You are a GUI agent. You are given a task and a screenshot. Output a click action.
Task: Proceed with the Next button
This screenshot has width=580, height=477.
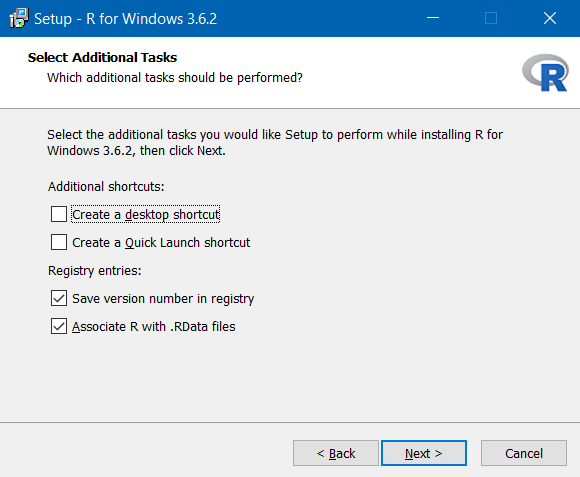(424, 453)
